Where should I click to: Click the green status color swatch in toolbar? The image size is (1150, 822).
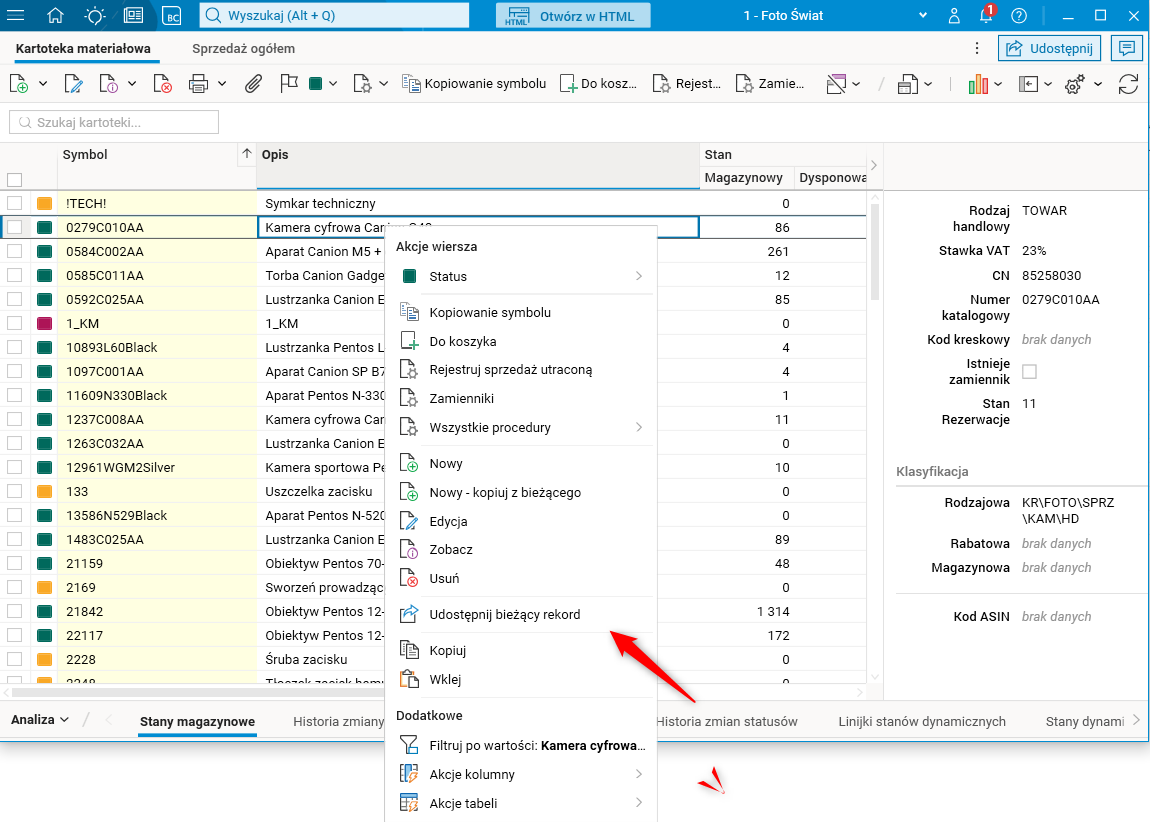pyautogui.click(x=315, y=84)
